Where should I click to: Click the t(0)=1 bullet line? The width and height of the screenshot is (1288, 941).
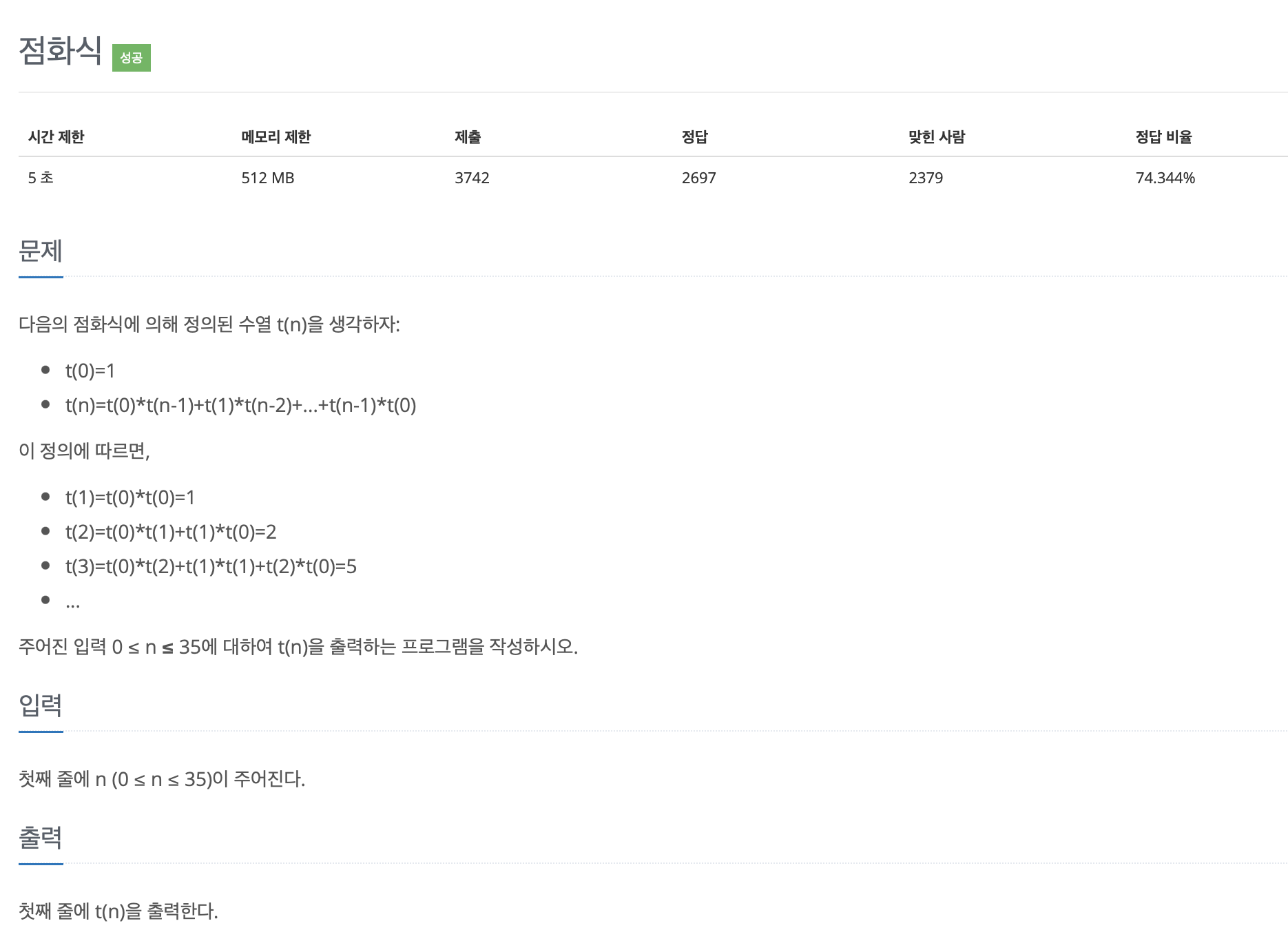[90, 371]
